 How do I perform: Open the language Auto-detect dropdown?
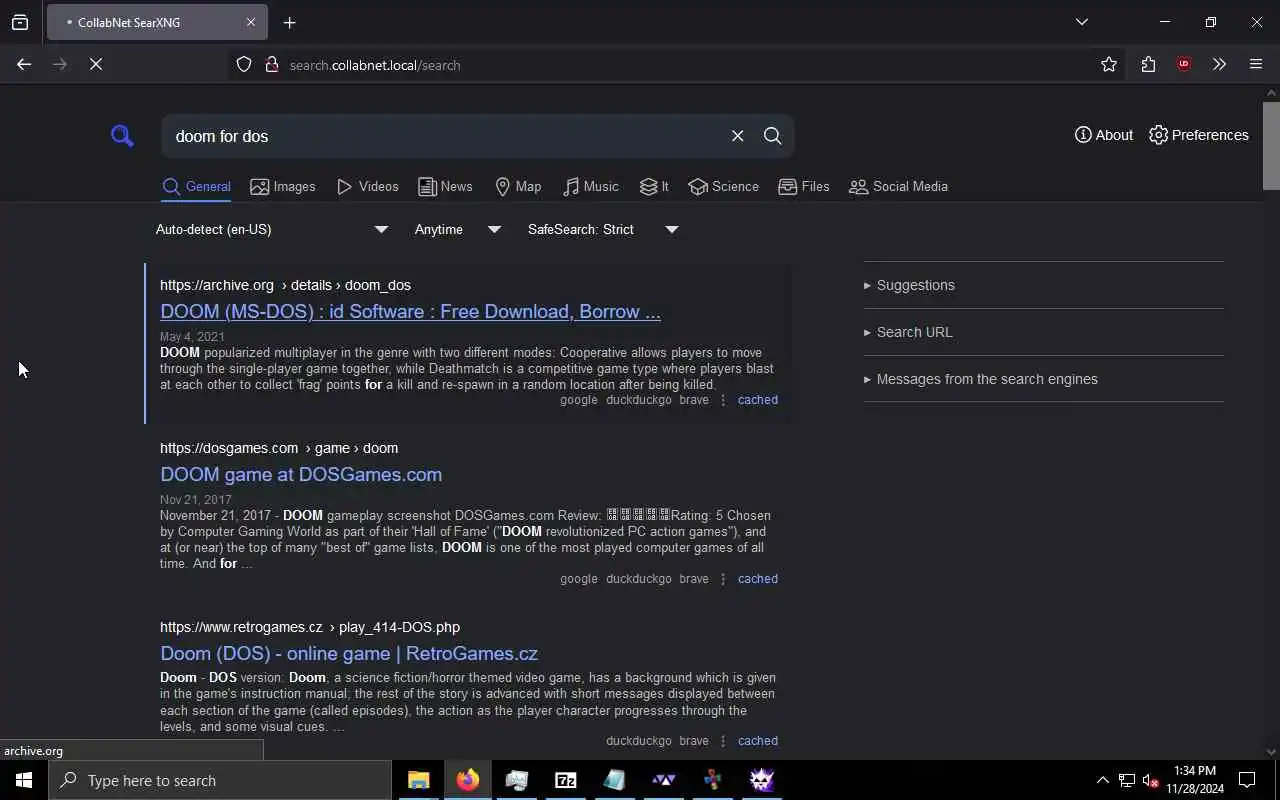tap(271, 229)
